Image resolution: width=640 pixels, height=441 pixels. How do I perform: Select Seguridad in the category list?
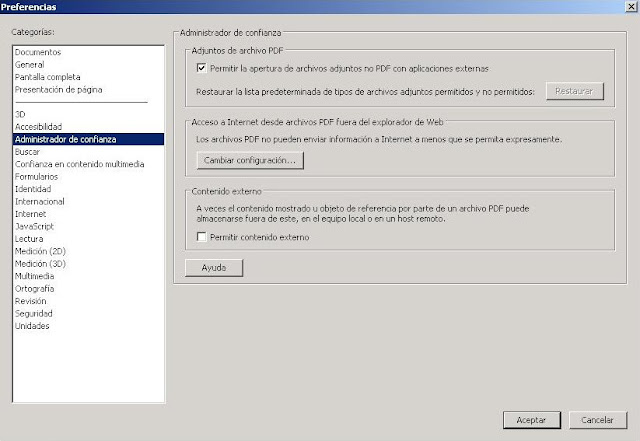click(x=33, y=314)
